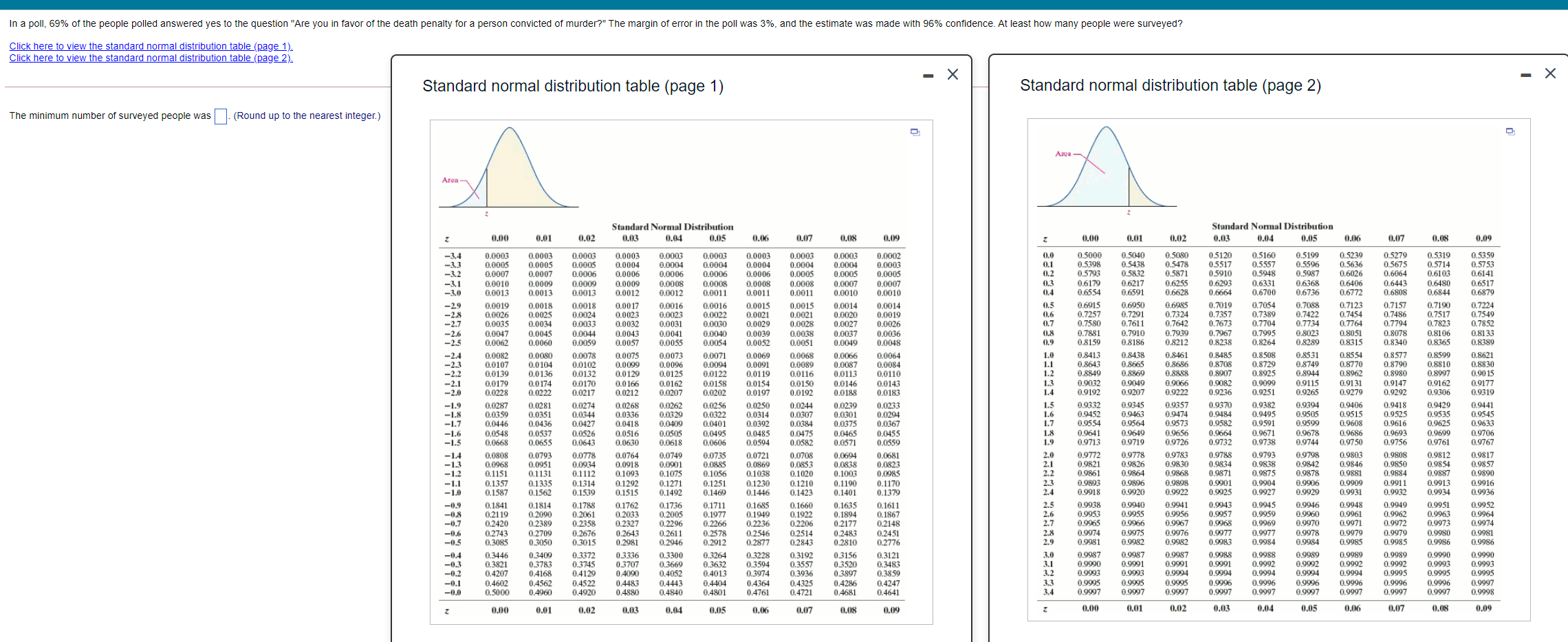The width and height of the screenshot is (1568, 642).
Task: Close the page 2 table window
Action: pos(1551,74)
